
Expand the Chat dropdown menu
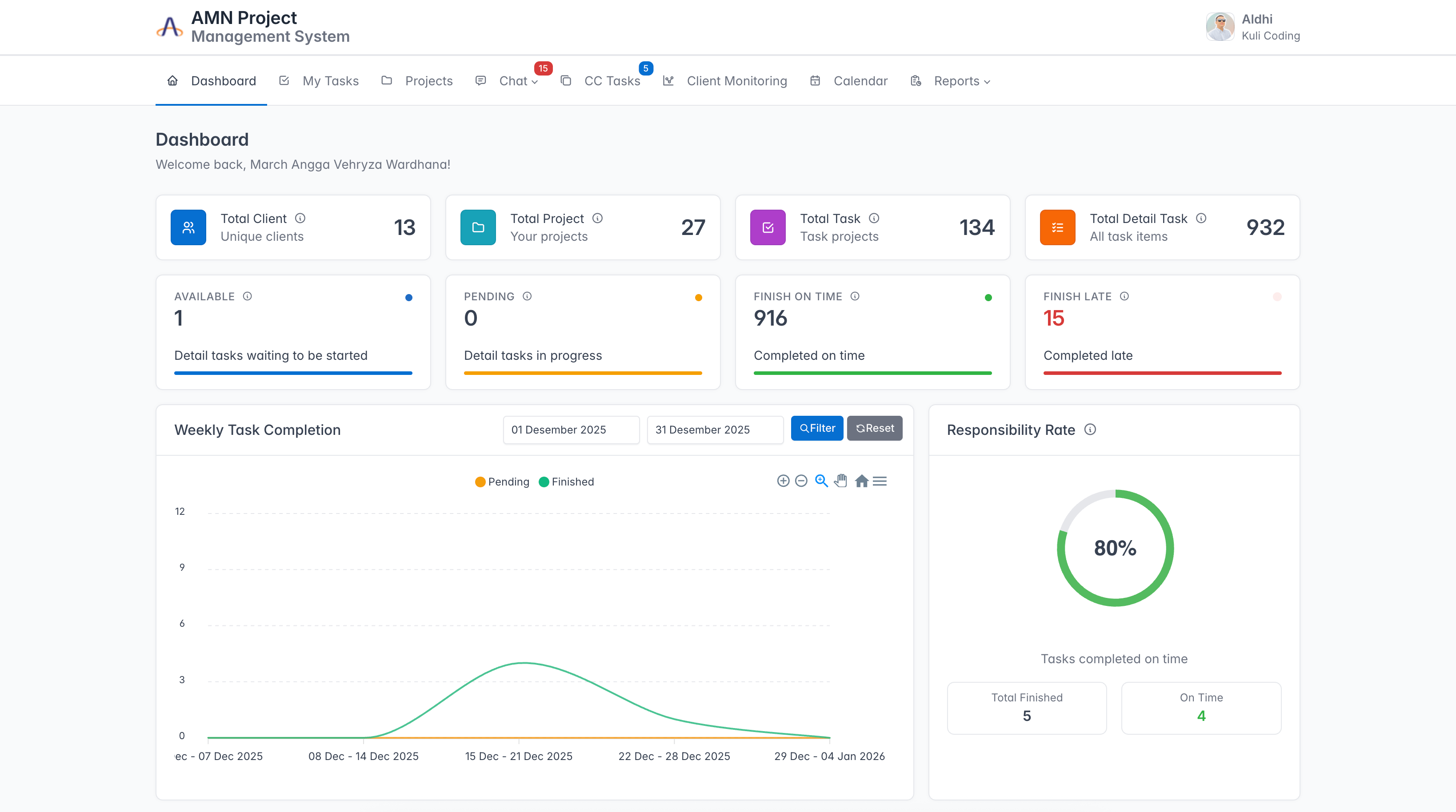click(518, 81)
